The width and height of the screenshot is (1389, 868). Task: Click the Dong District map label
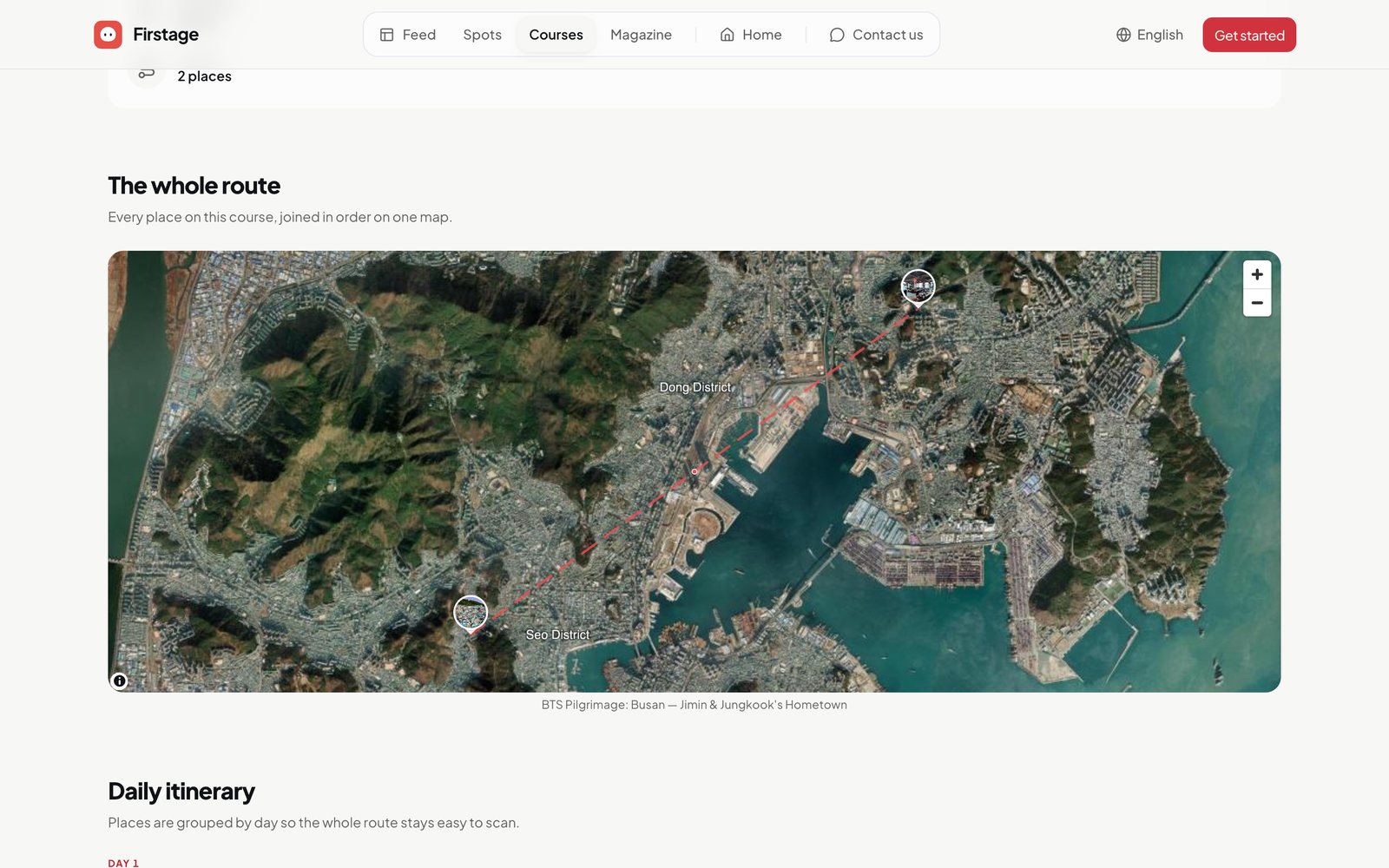(695, 387)
